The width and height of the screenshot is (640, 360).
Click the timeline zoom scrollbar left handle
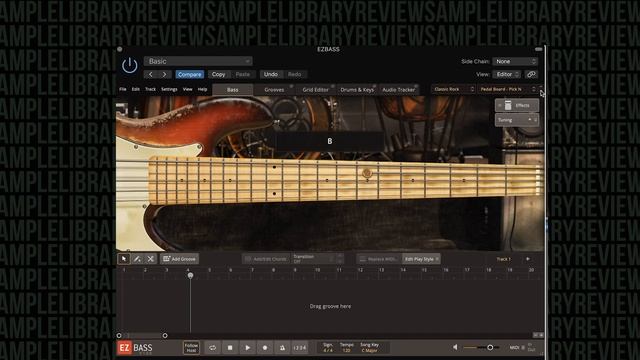point(119,336)
